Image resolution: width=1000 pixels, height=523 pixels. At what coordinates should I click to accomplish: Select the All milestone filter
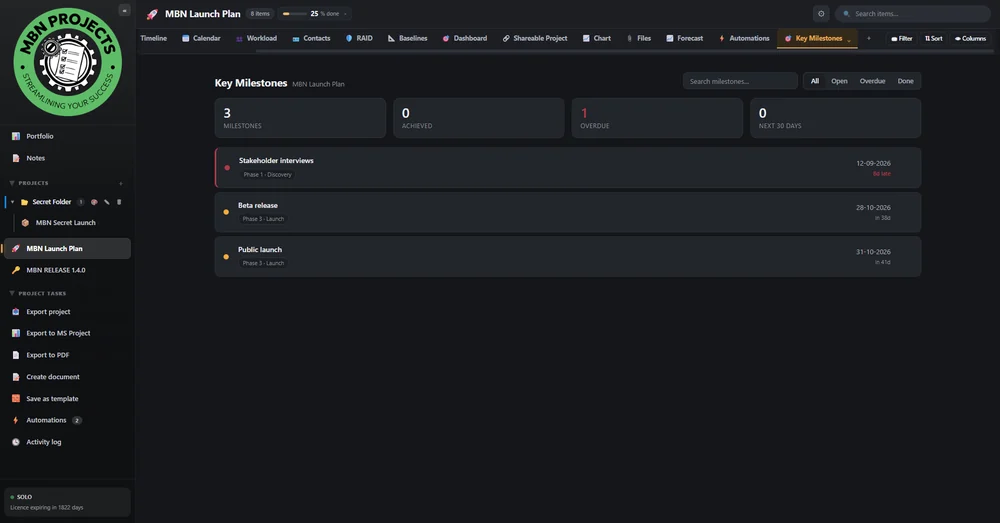click(x=814, y=81)
